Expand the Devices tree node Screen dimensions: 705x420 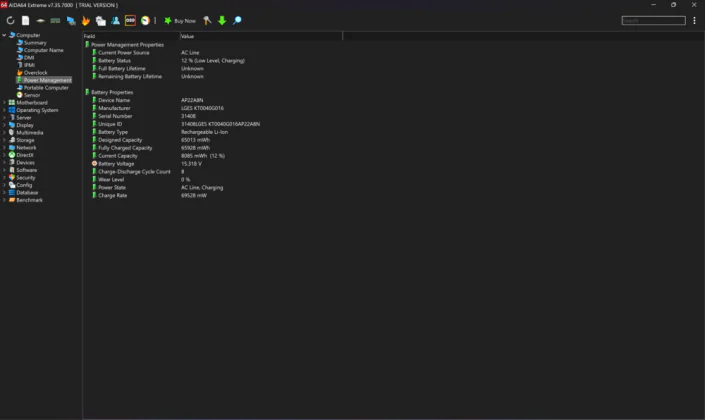click(4, 163)
